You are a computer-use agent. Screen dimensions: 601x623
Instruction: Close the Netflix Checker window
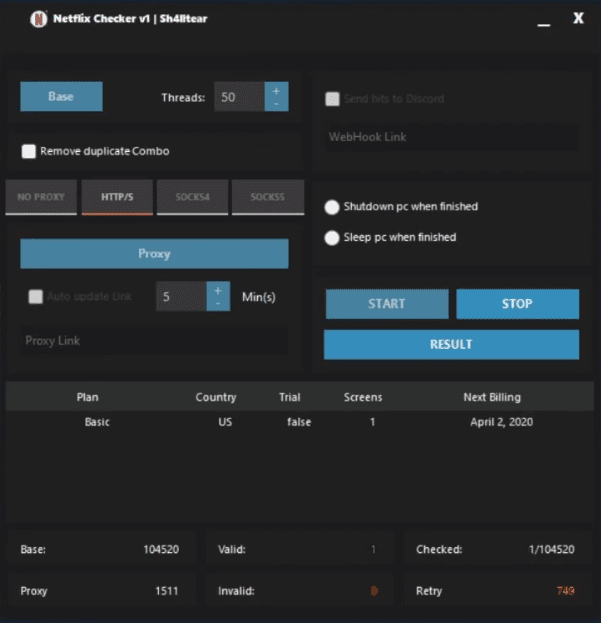[578, 18]
